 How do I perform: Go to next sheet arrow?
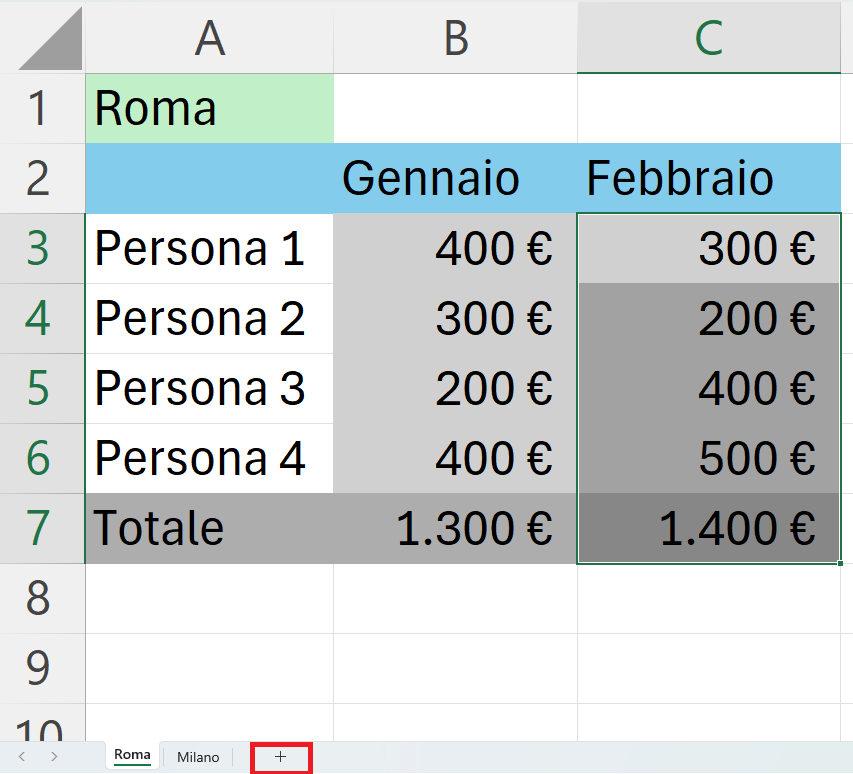[54, 756]
